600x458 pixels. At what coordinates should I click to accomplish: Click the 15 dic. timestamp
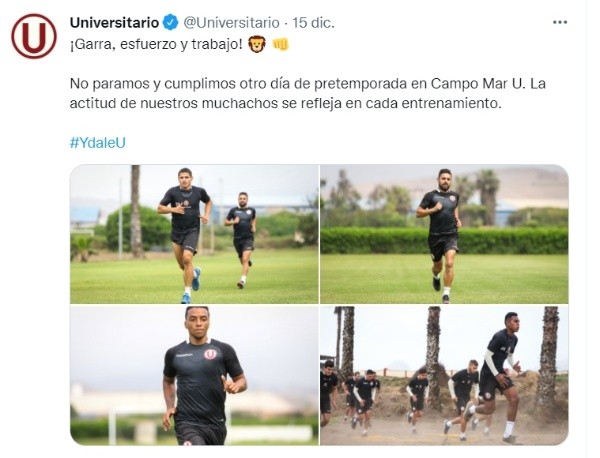coord(313,23)
